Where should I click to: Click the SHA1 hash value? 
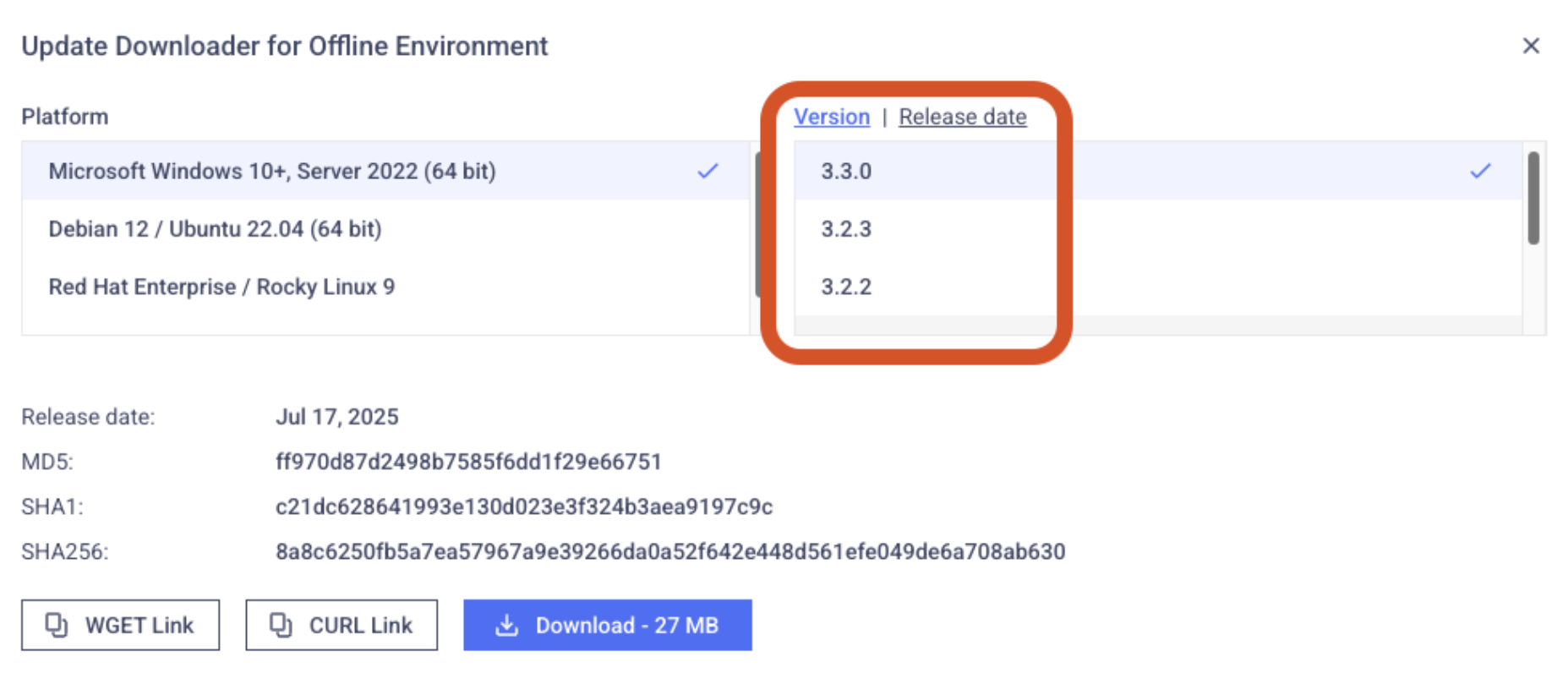coord(523,506)
